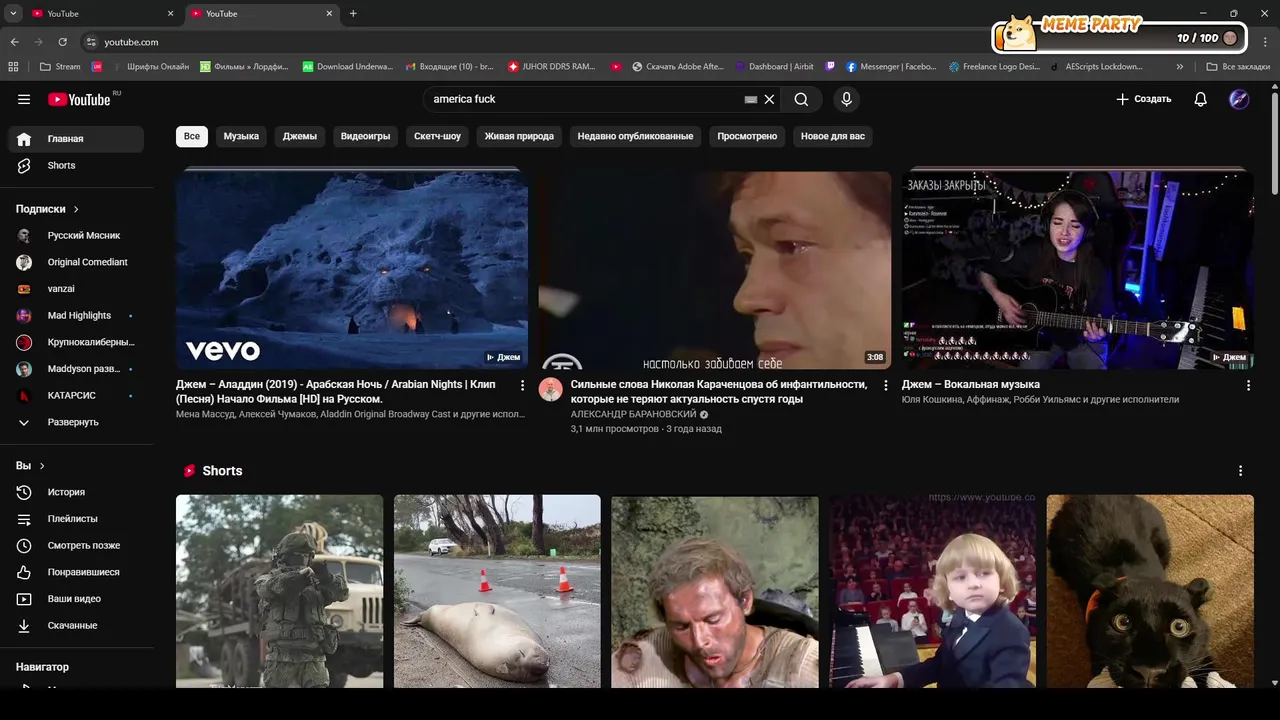Expand the Подписки section
The height and width of the screenshot is (720, 1280).
click(x=47, y=209)
